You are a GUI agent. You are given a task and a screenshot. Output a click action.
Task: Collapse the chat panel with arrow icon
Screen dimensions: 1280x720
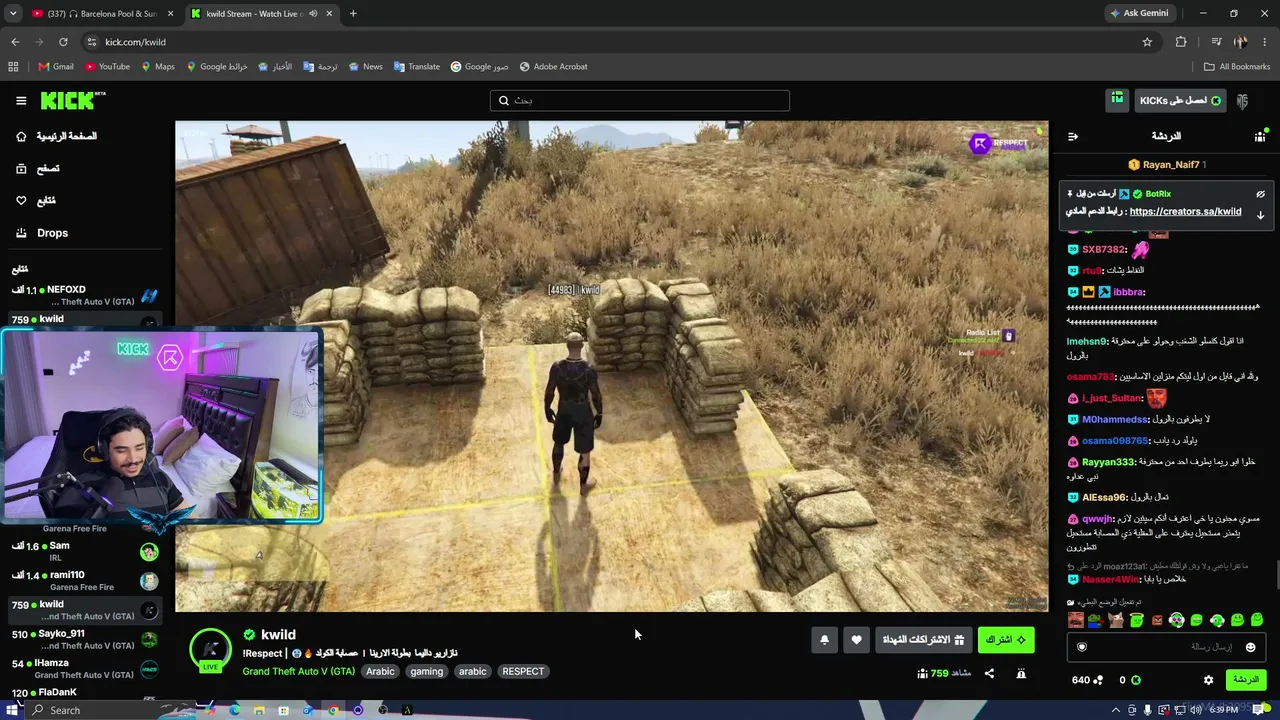pos(1073,136)
